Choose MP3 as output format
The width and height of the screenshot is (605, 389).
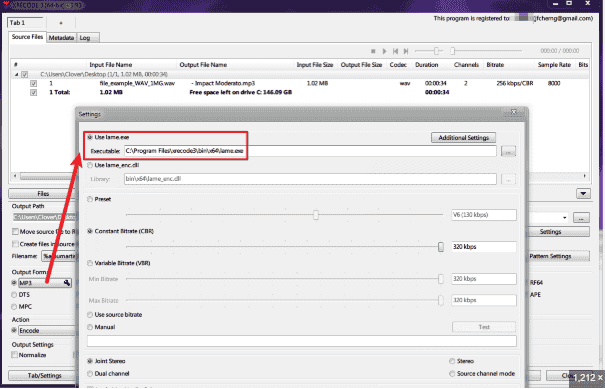click(14, 283)
